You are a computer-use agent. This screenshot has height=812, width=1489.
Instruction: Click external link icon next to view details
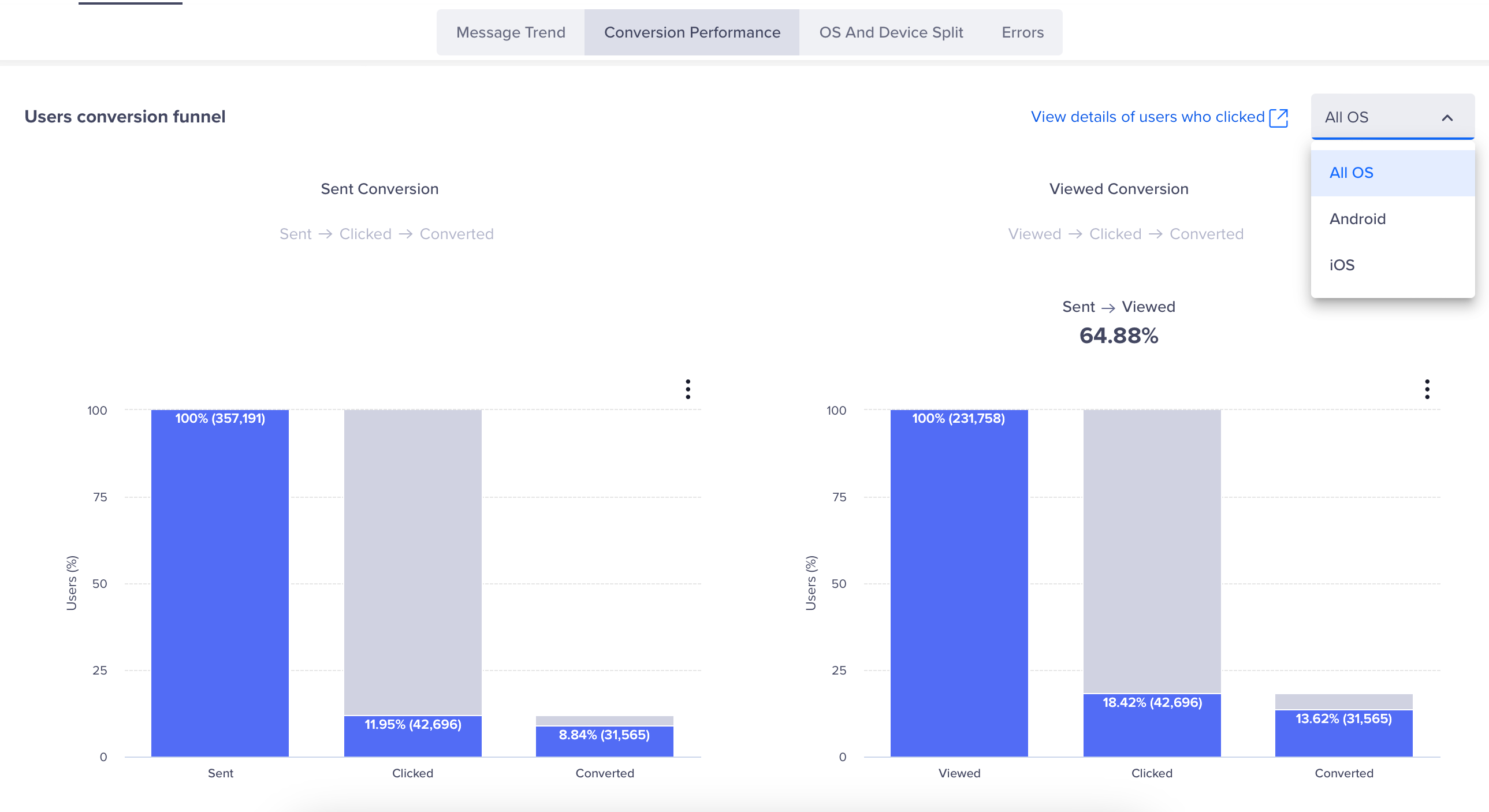click(x=1280, y=117)
